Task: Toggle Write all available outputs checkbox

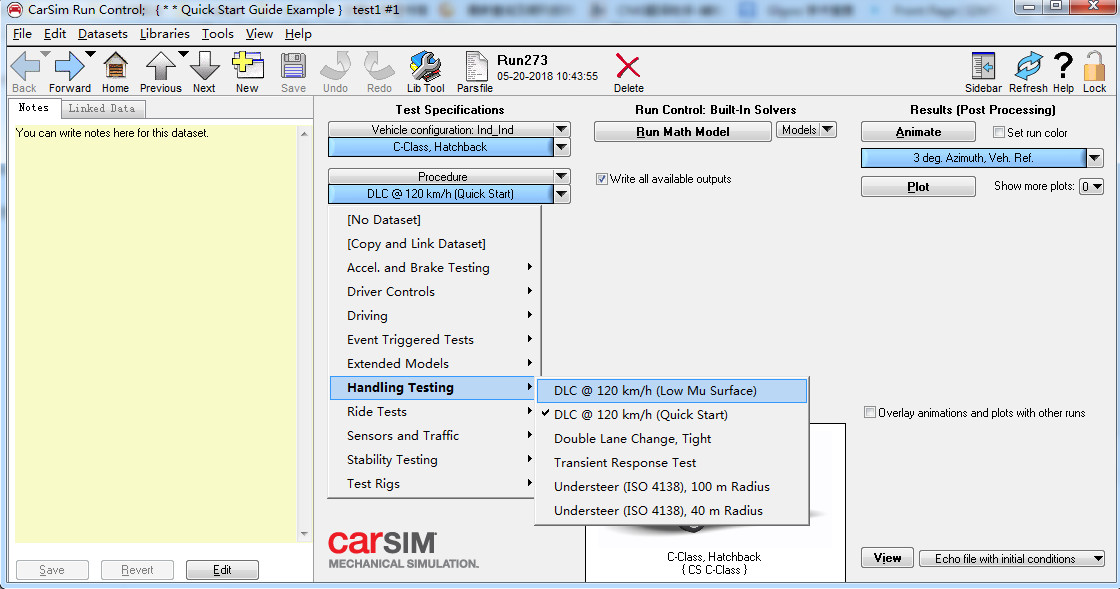Action: click(602, 179)
